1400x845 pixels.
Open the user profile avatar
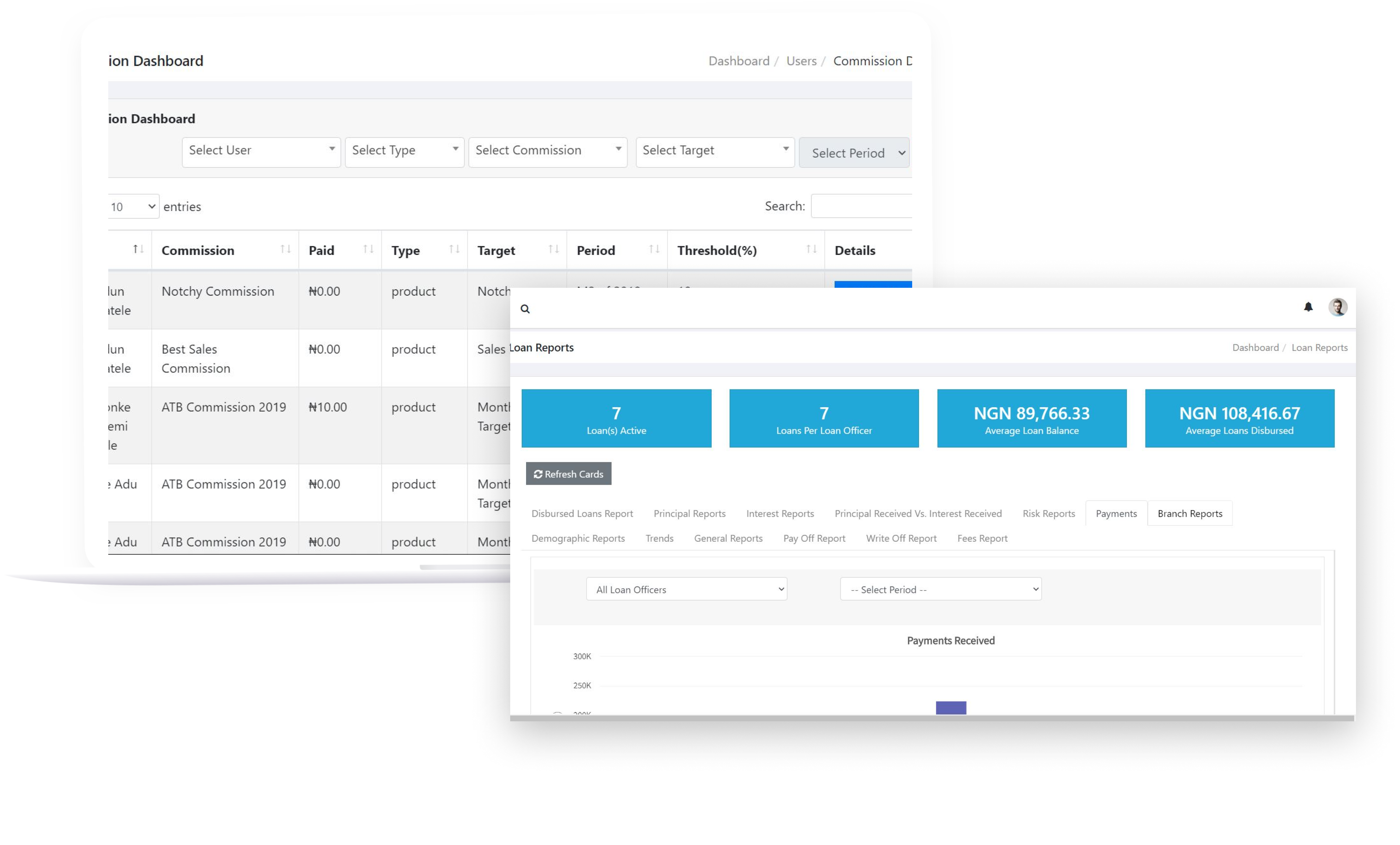[1338, 307]
